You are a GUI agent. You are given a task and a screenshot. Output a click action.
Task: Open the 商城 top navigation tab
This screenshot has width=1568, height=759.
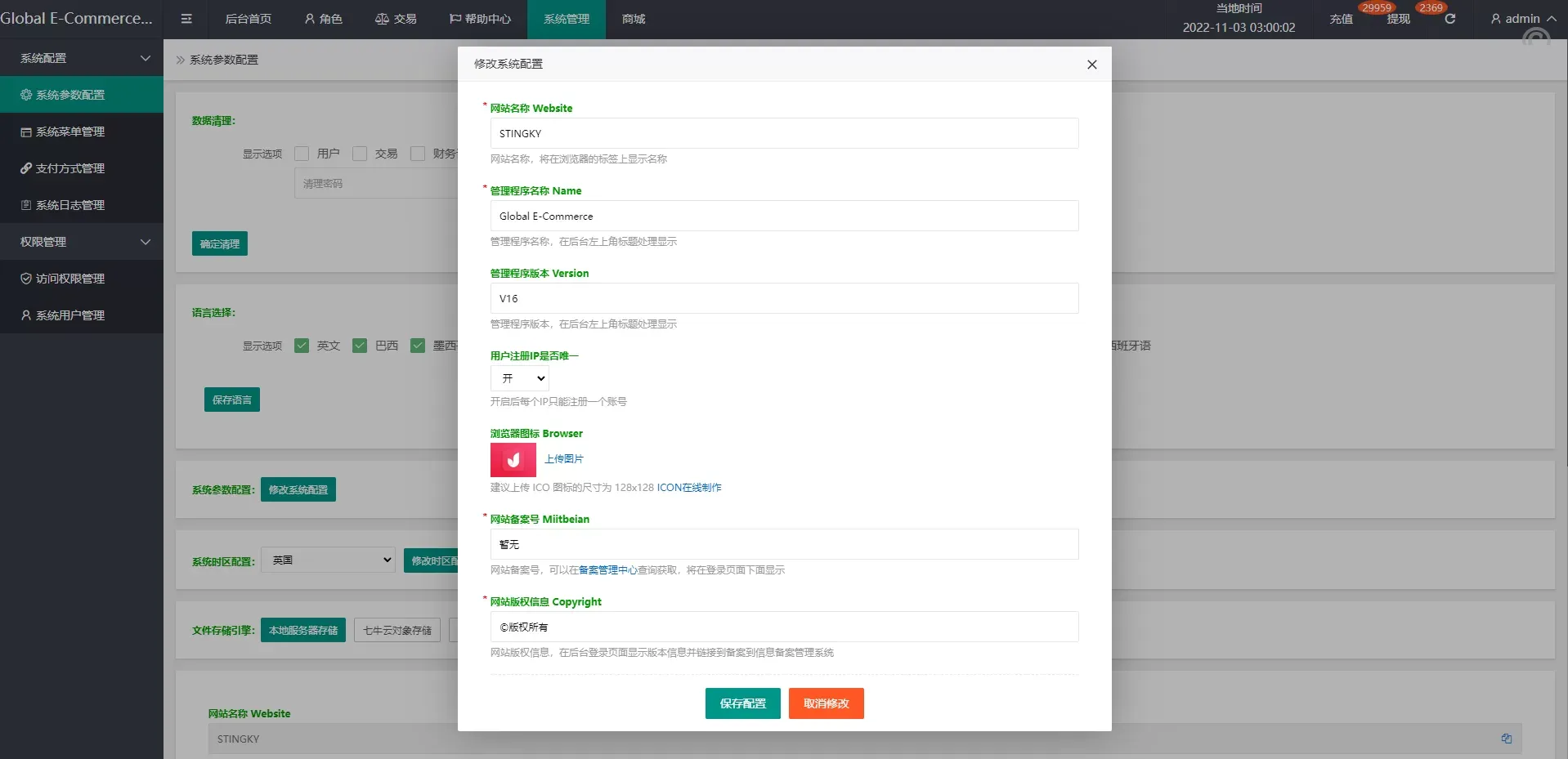(x=633, y=19)
